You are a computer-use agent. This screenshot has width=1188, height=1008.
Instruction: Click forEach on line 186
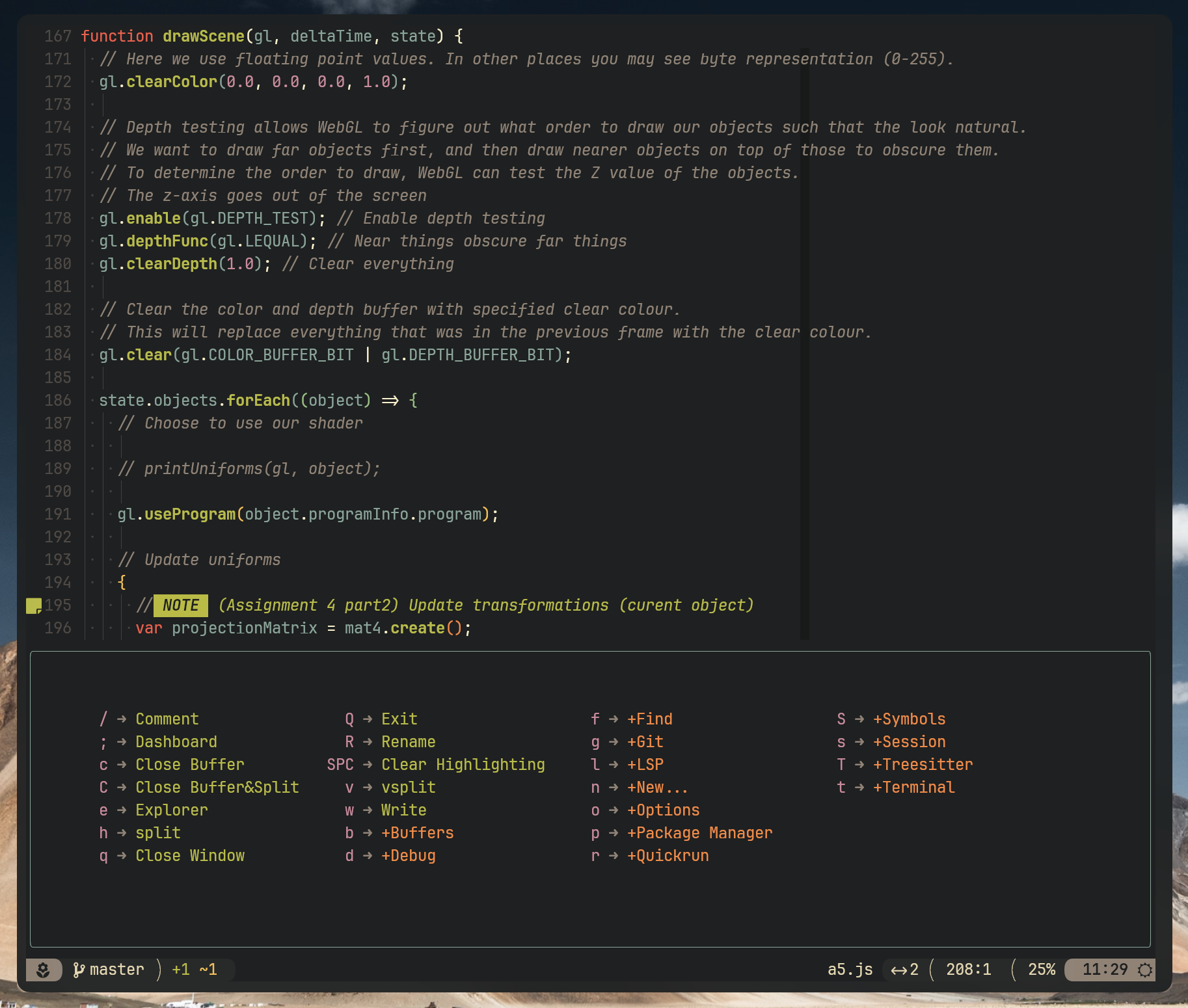point(258,401)
